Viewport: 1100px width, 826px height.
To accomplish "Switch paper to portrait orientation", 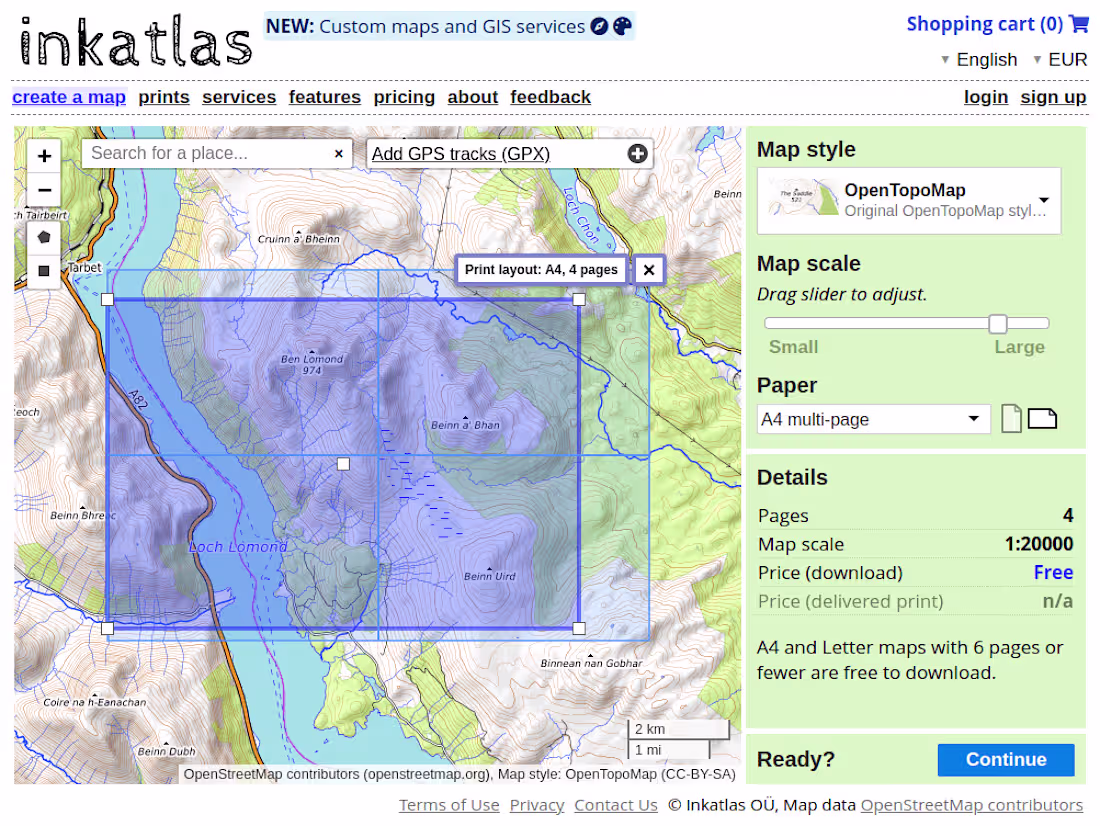I will coord(1011,418).
